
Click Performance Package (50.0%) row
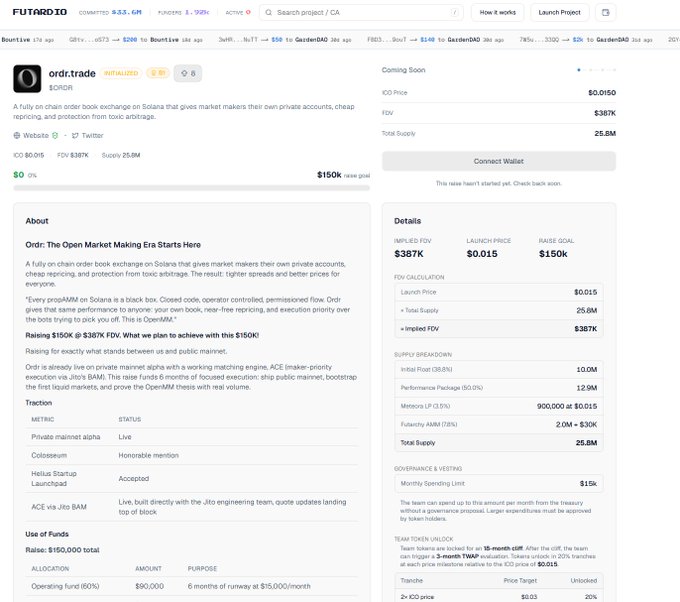pos(499,387)
